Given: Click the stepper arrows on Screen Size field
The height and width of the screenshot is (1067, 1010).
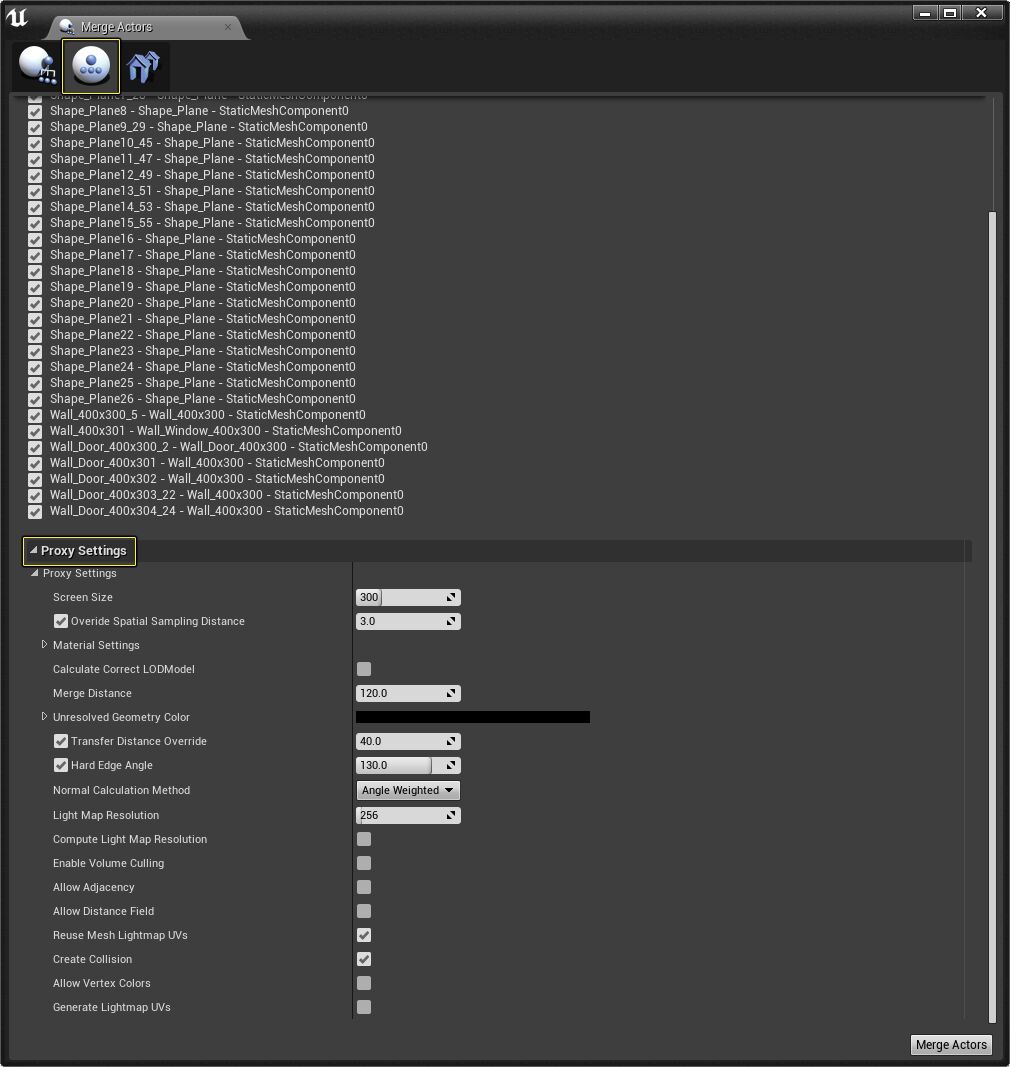Looking at the screenshot, I should [x=452, y=597].
